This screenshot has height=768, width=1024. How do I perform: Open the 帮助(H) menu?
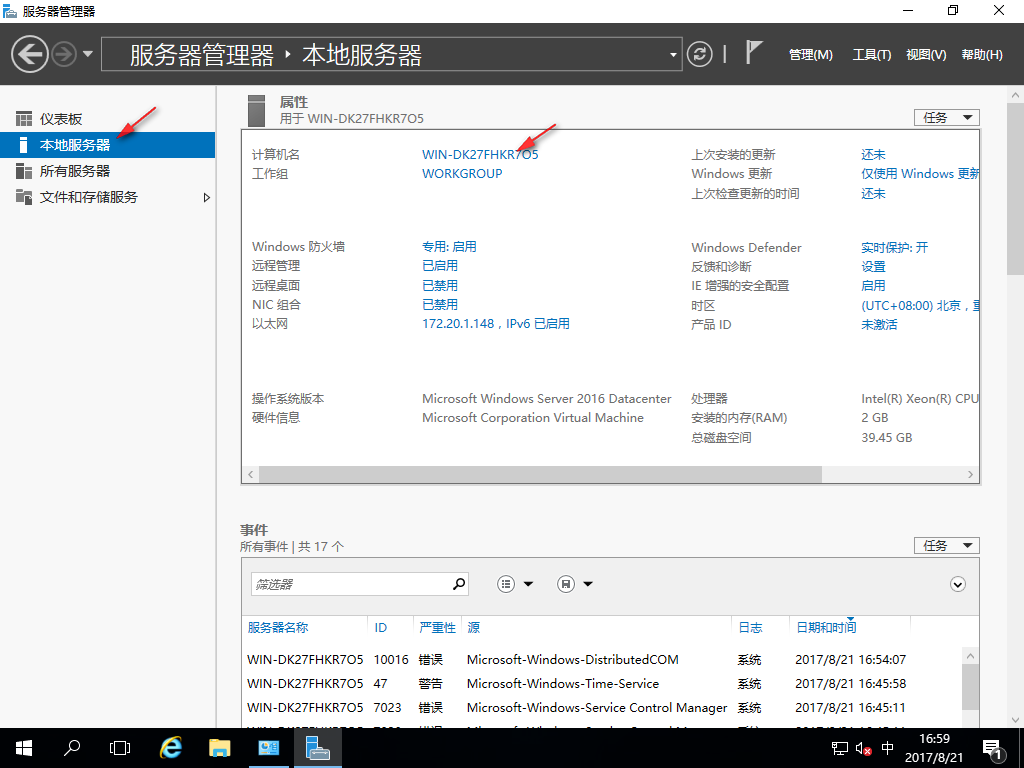pos(982,55)
